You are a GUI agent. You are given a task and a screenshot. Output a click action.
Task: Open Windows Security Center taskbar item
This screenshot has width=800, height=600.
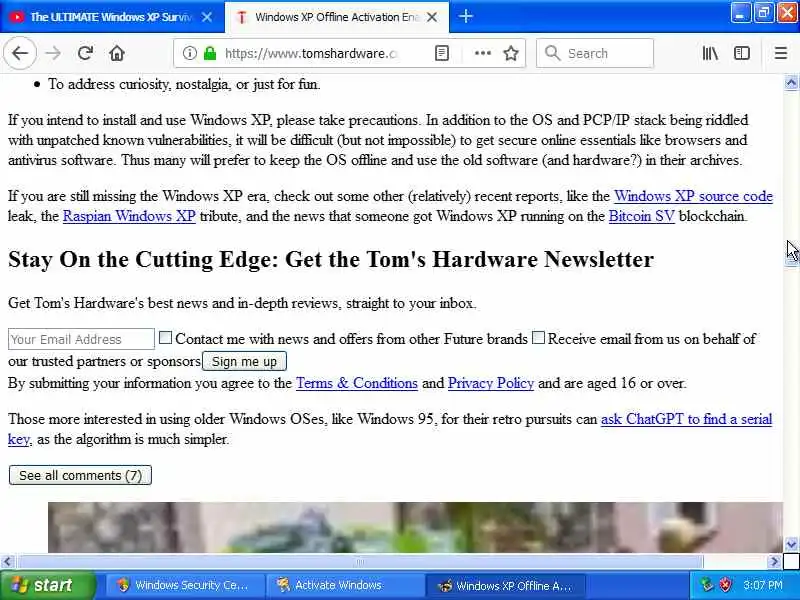click(x=185, y=585)
